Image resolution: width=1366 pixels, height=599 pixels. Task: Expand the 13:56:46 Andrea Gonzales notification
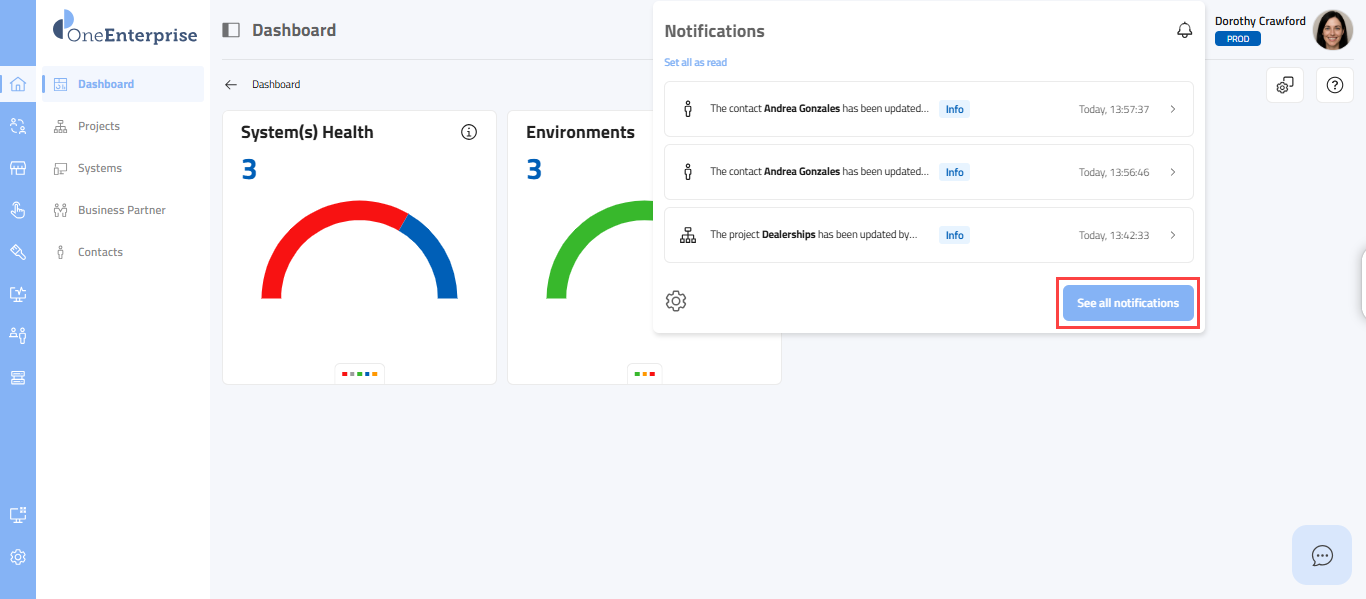[x=1172, y=172]
